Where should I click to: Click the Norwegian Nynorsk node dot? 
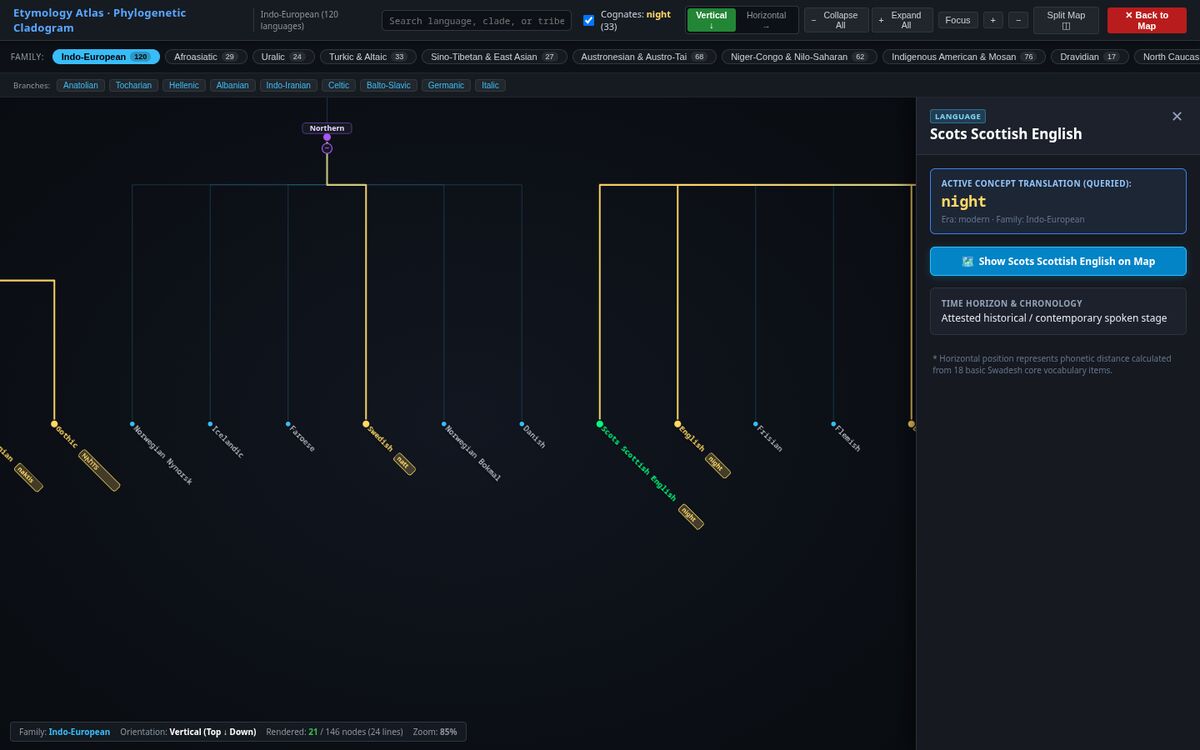[132, 424]
